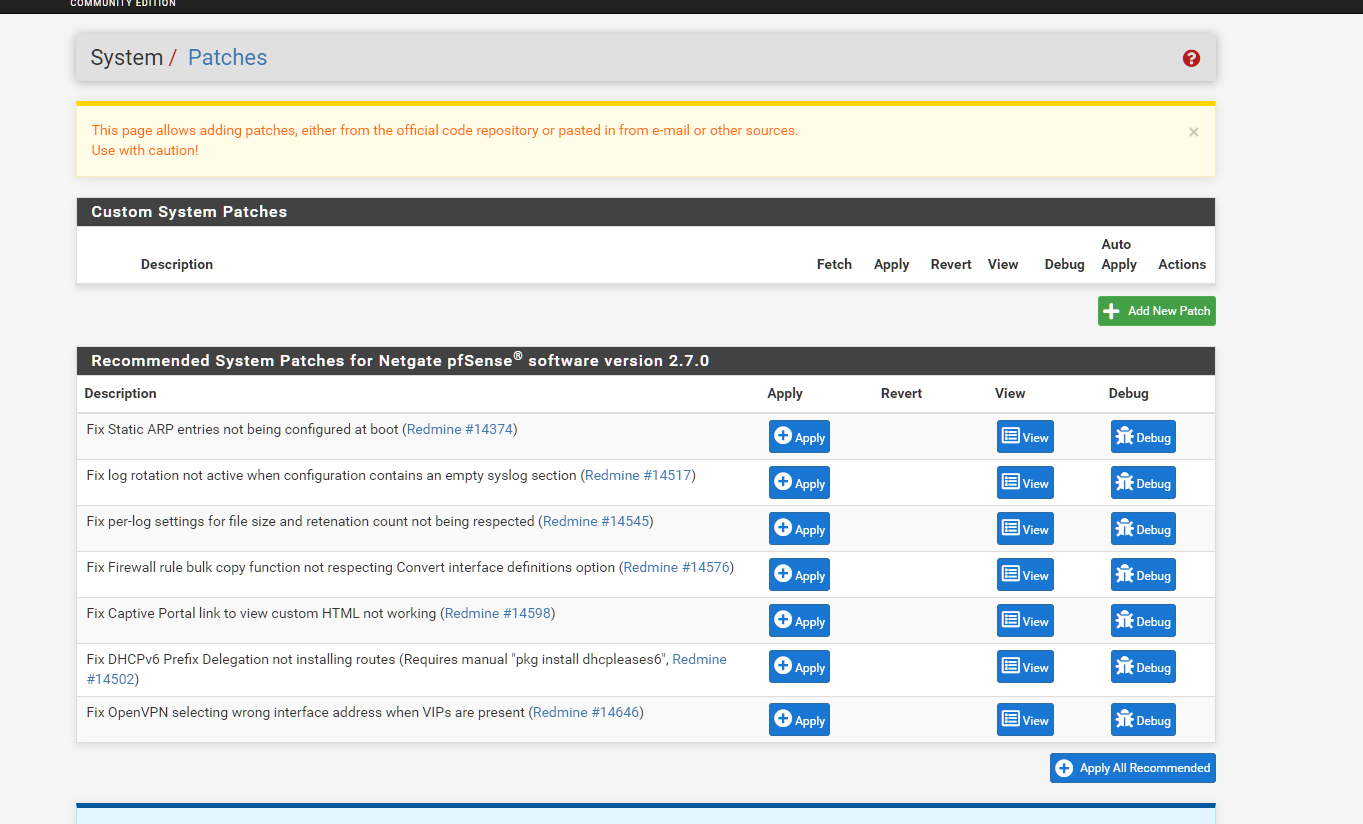Viewport: 1363px width, 824px height.
Task: Apply the Firewall rule bulk copy patch
Action: click(x=799, y=575)
